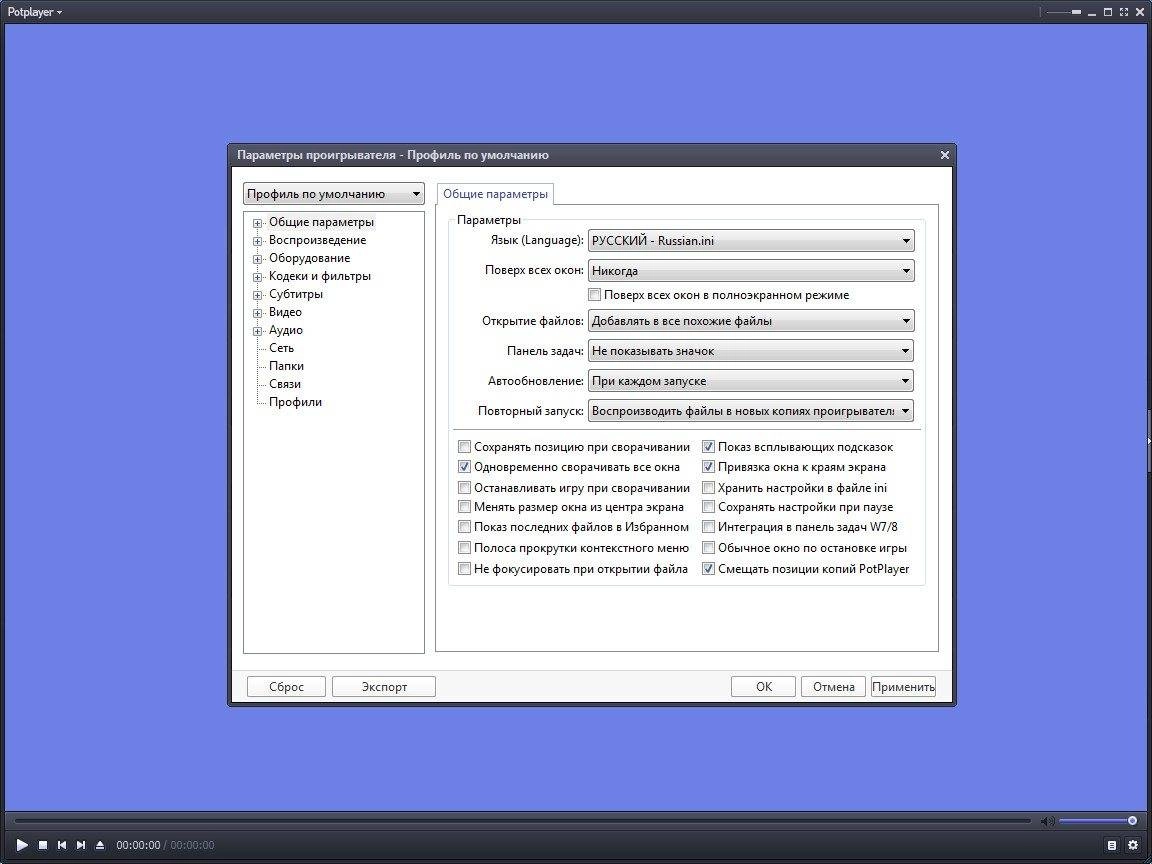Skip to the previous track

click(62, 845)
